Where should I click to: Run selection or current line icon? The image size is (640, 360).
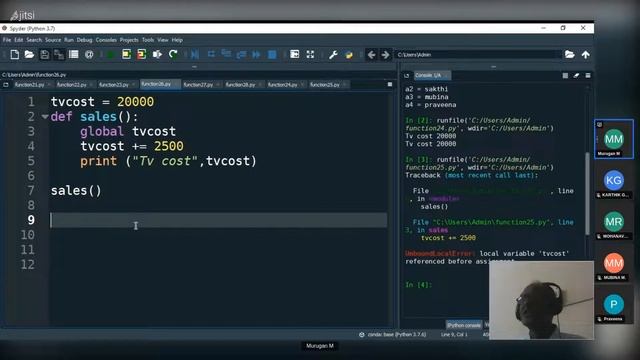coord(157,54)
